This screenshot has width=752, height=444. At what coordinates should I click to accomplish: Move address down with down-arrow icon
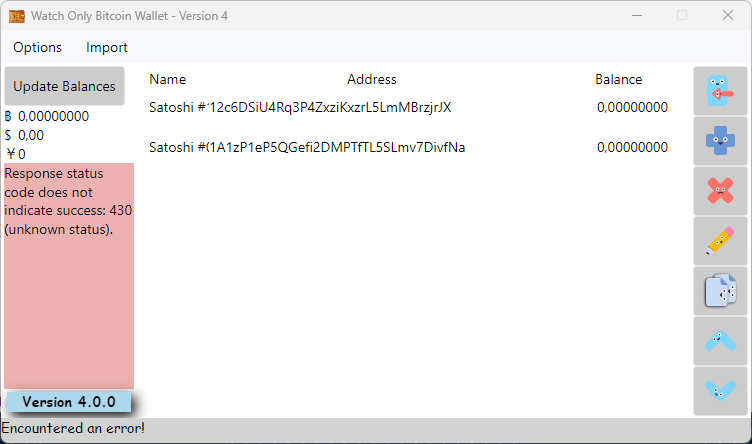point(720,391)
